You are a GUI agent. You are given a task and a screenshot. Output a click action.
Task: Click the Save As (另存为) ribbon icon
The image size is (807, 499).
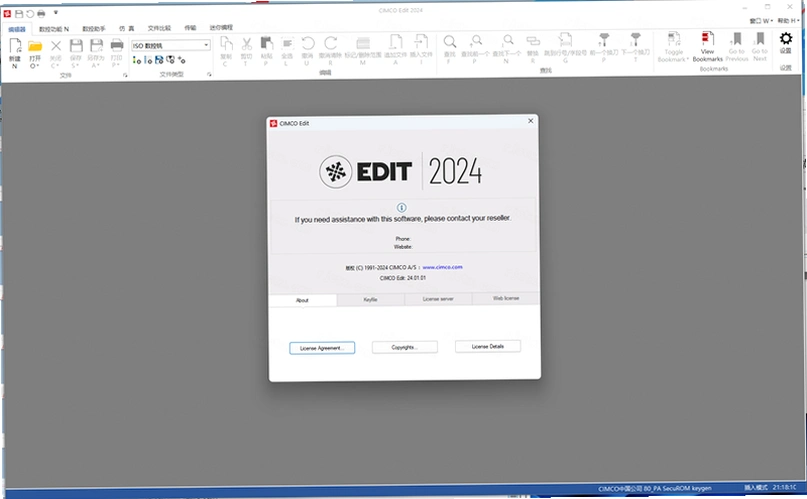coord(96,46)
